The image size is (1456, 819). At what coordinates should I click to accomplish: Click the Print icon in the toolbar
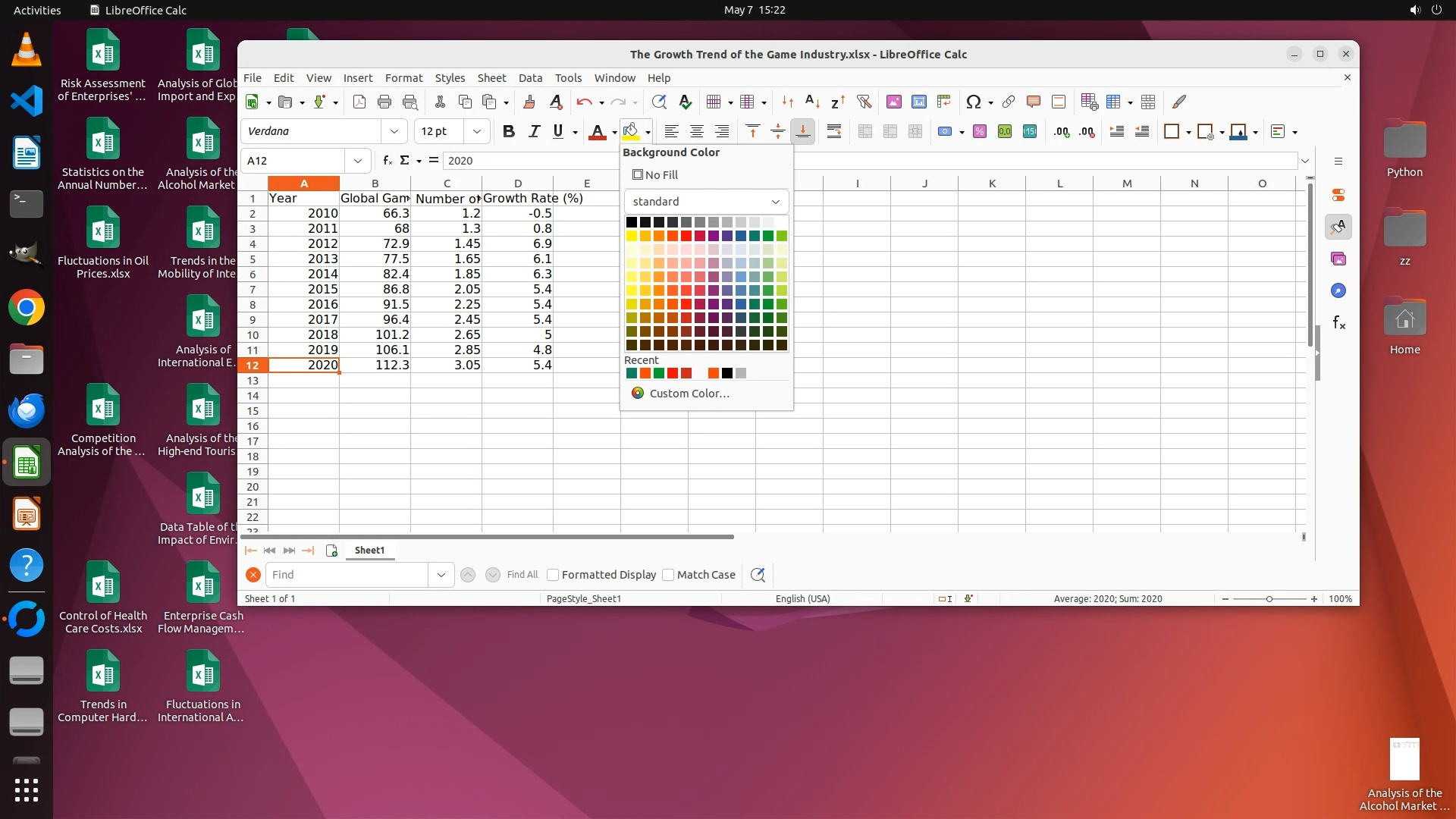(384, 102)
